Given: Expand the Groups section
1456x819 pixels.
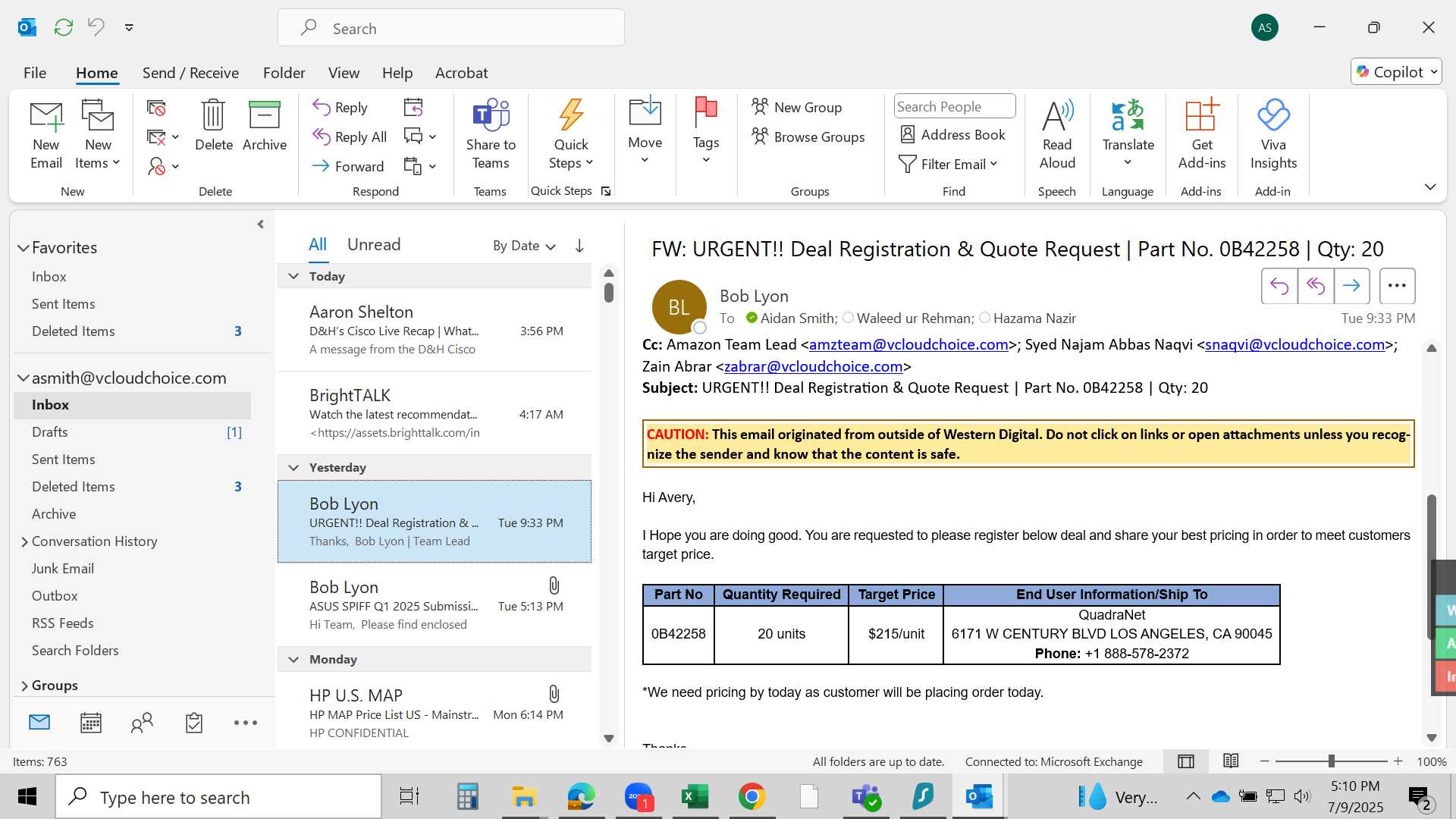Looking at the screenshot, I should pos(24,686).
